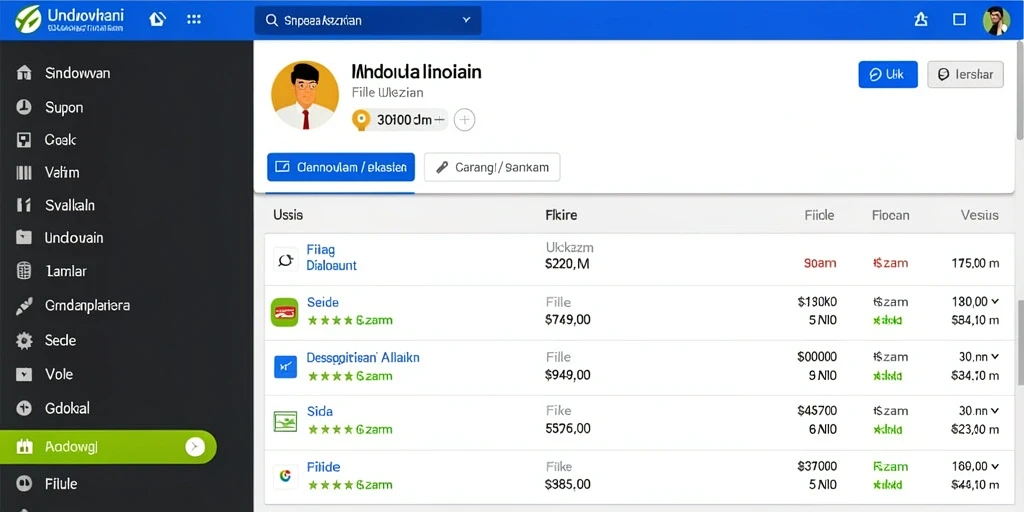Click the orange location badge icon

coord(360,120)
